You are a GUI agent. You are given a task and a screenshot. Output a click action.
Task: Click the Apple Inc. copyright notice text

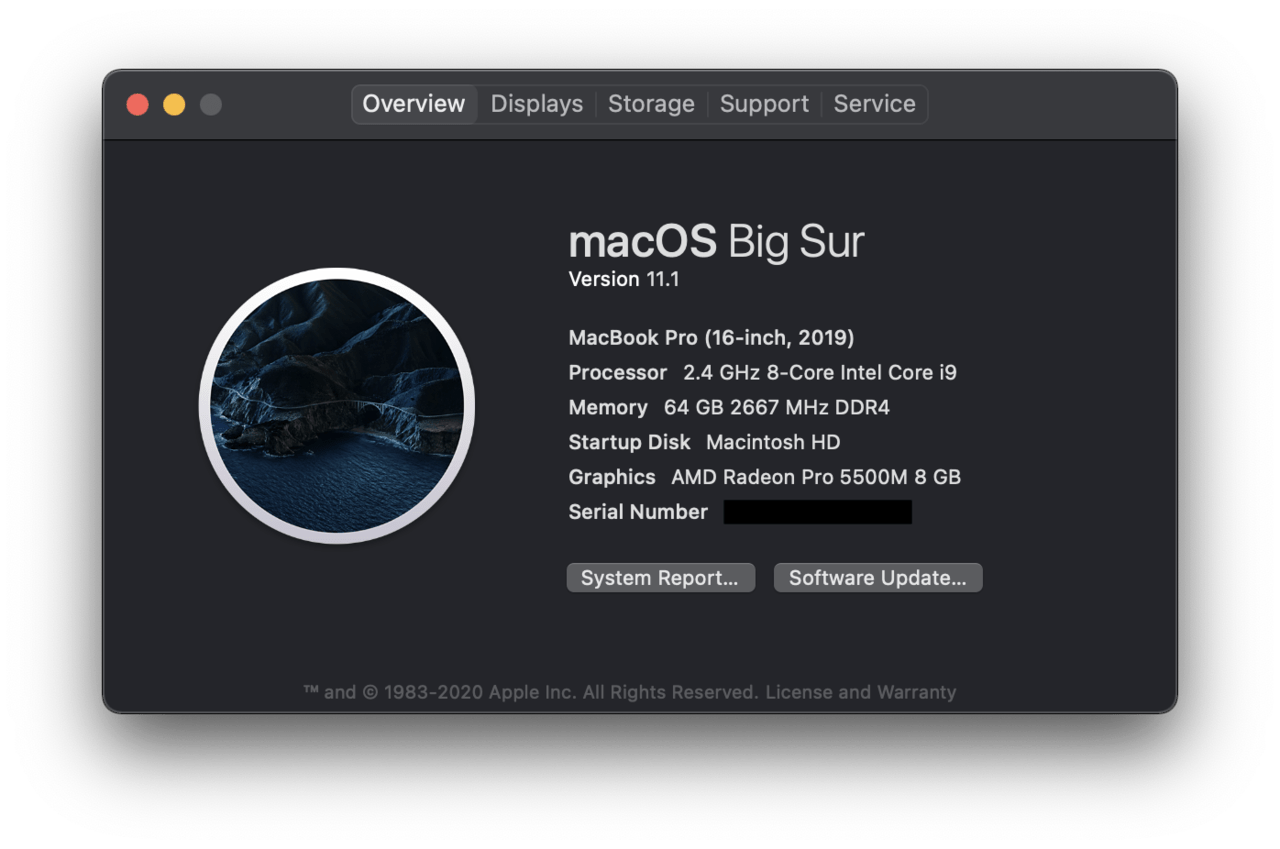532,692
